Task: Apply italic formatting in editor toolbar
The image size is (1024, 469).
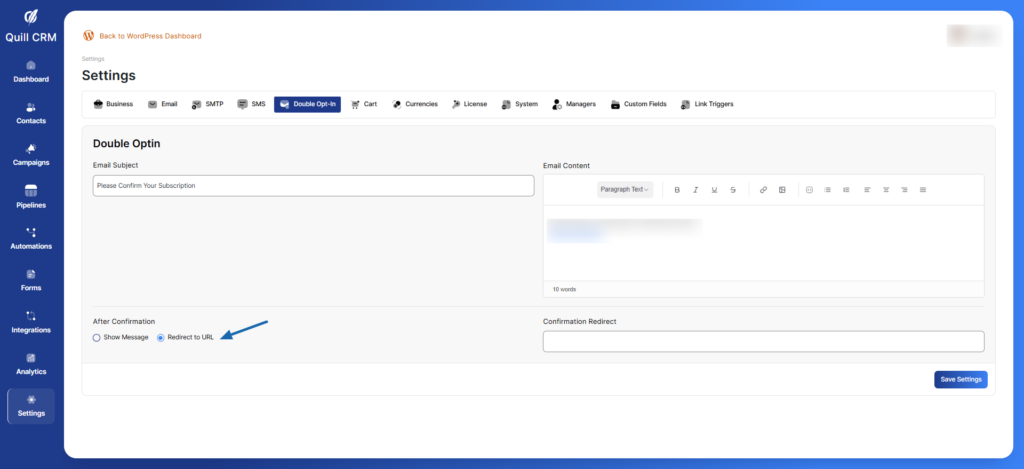Action: click(696, 189)
